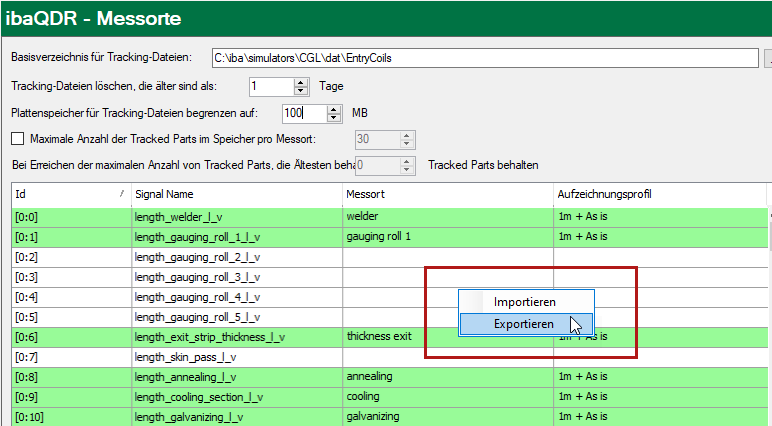Select the Id cell [0:10]
The image size is (772, 426).
(71, 417)
